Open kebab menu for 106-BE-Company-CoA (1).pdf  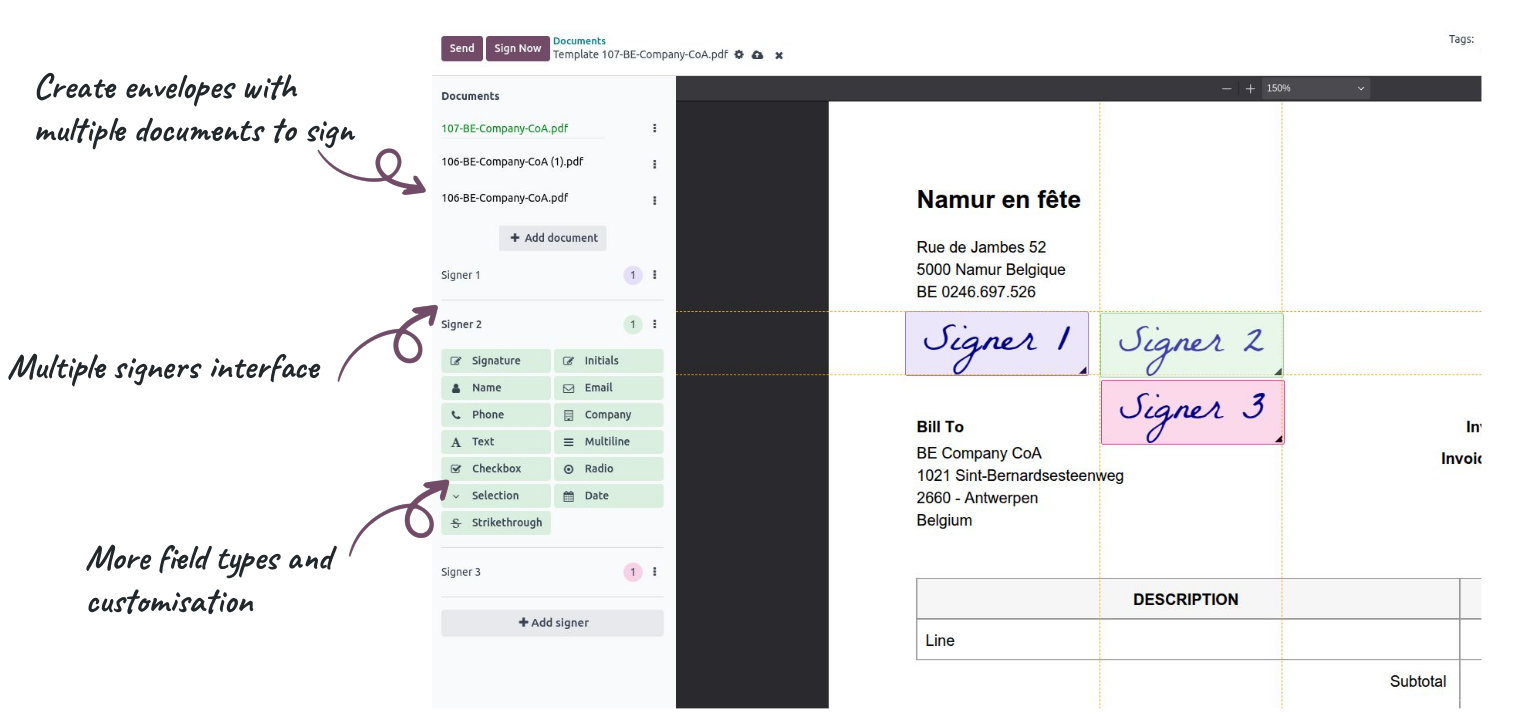click(x=655, y=164)
